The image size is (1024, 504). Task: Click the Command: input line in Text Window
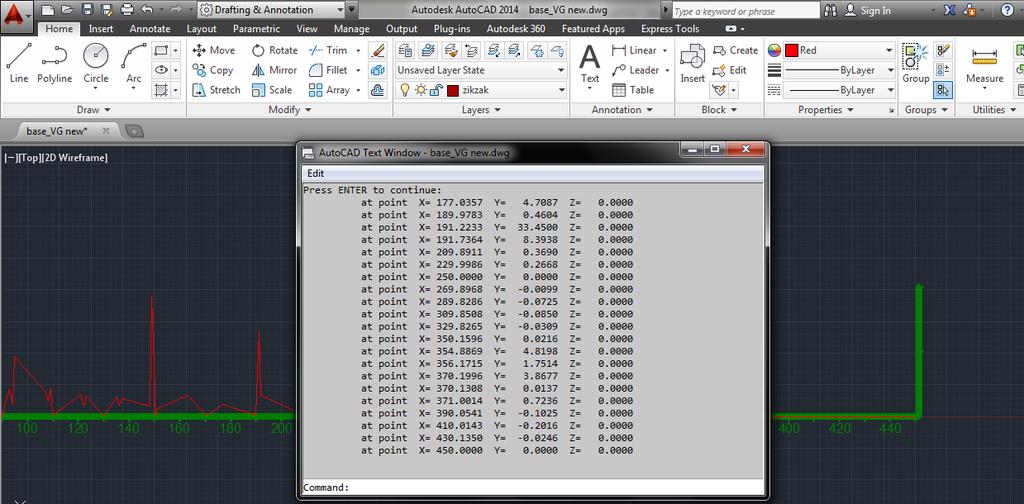tap(533, 487)
